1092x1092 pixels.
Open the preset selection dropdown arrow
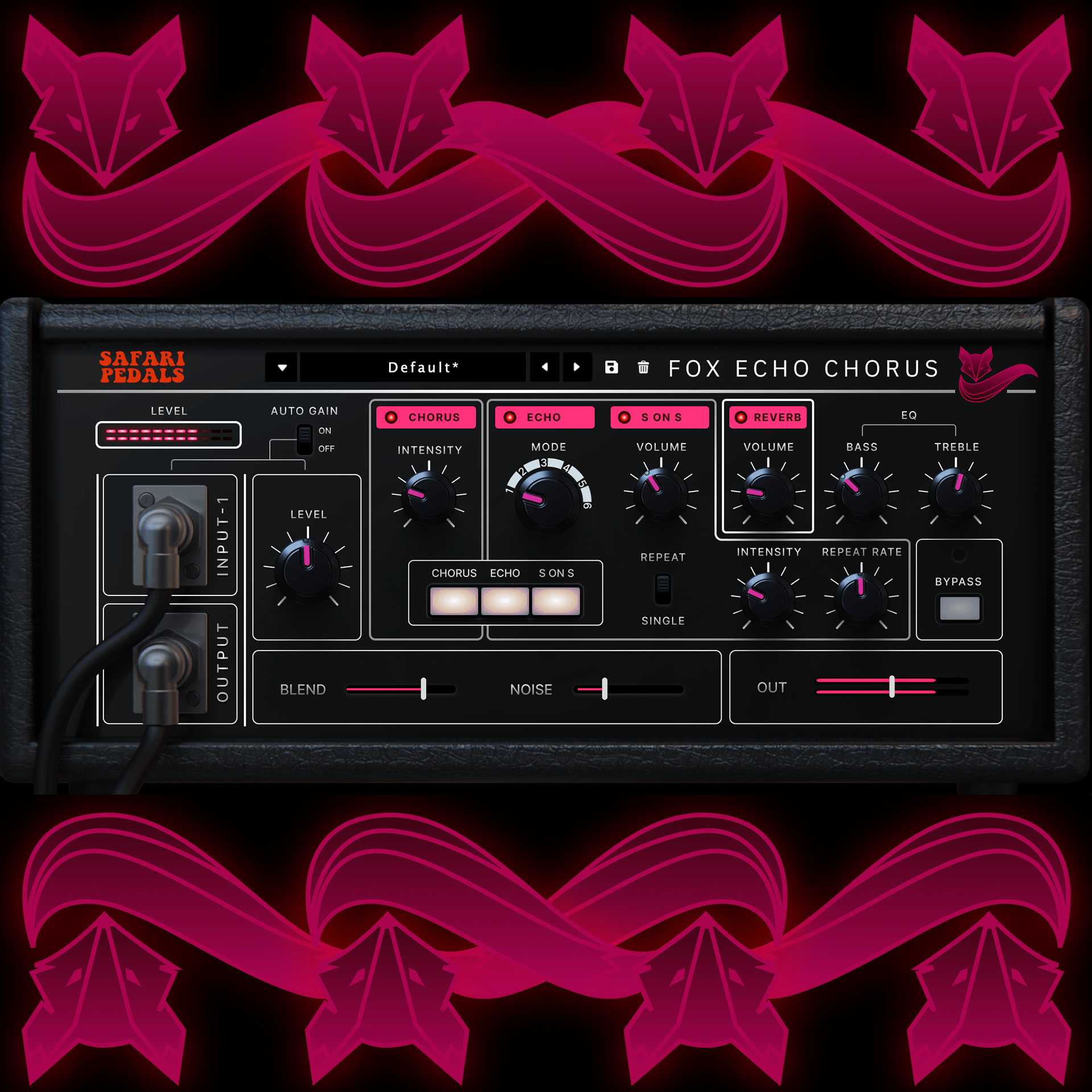point(281,368)
